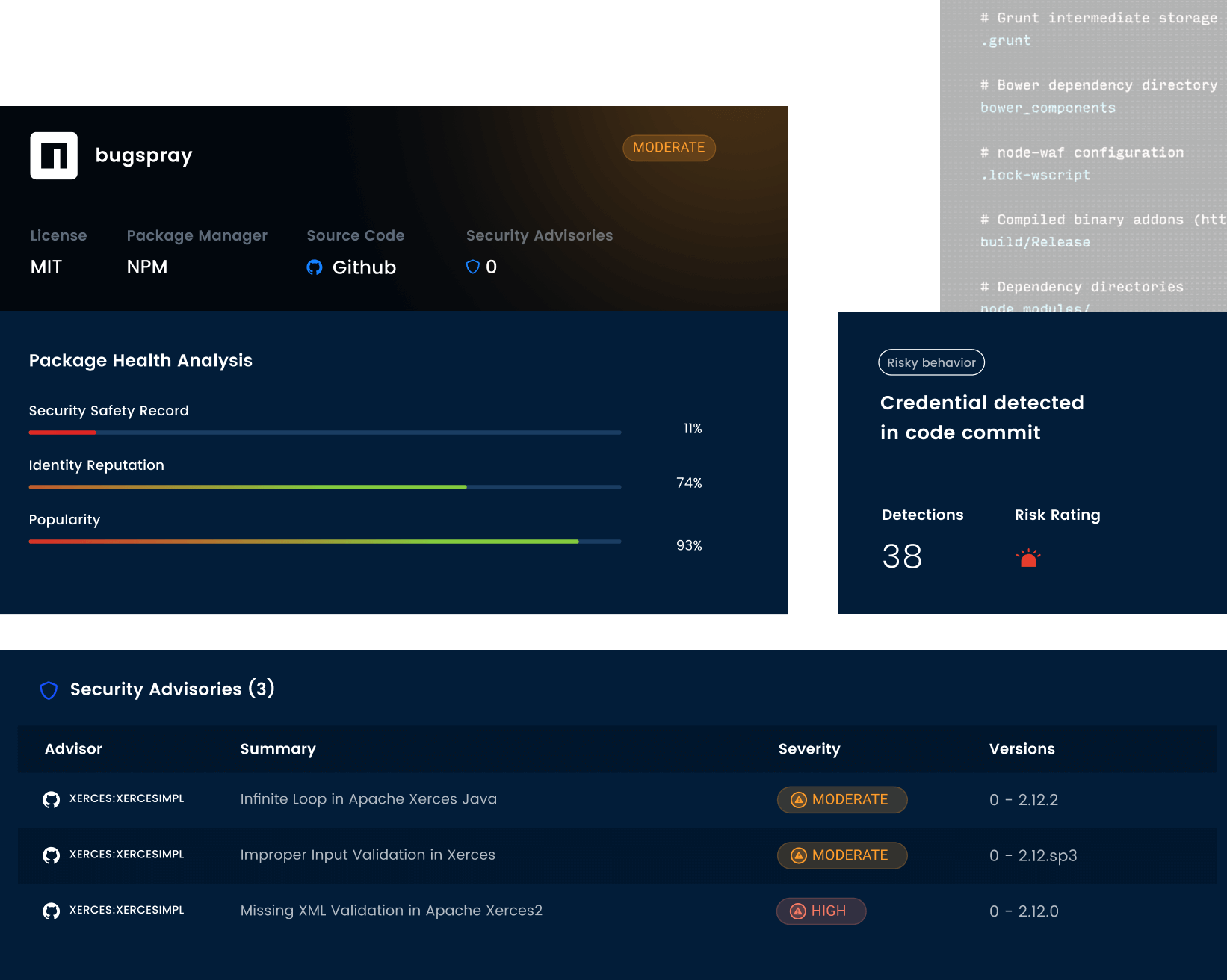Click the red siren Risk Rating icon
This screenshot has width=1227, height=980.
1028,556
